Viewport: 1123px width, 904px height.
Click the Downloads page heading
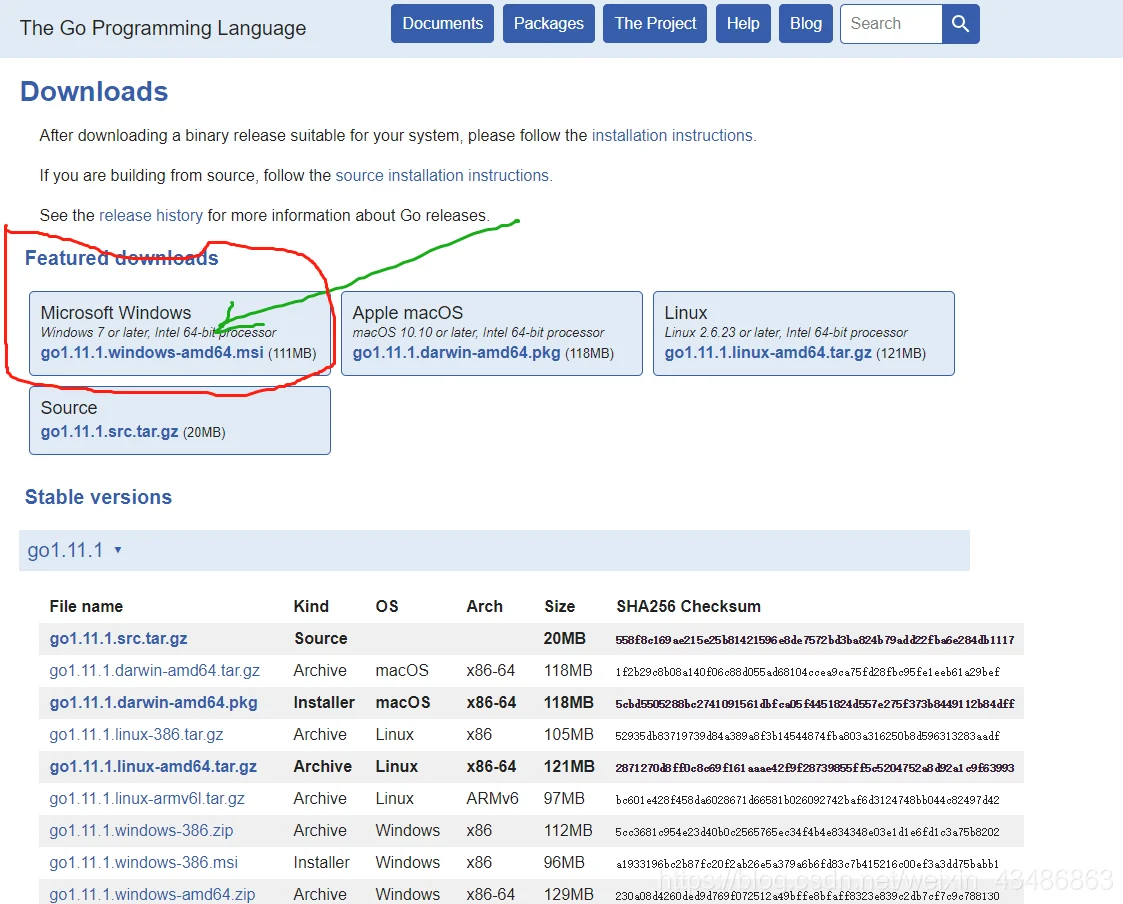[x=94, y=92]
